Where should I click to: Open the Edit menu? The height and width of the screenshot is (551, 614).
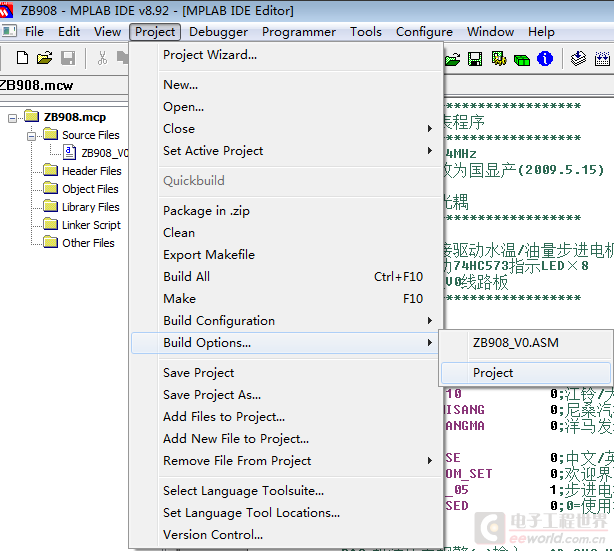[69, 31]
